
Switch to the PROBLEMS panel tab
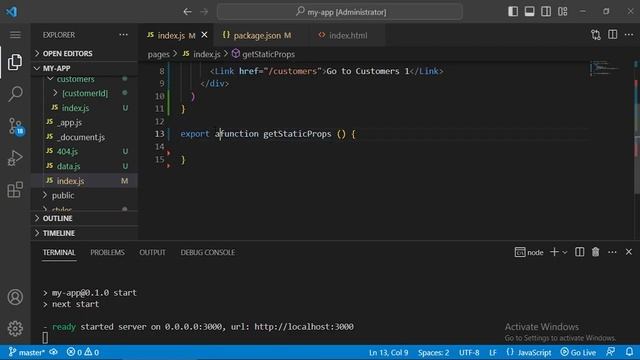tap(107, 253)
